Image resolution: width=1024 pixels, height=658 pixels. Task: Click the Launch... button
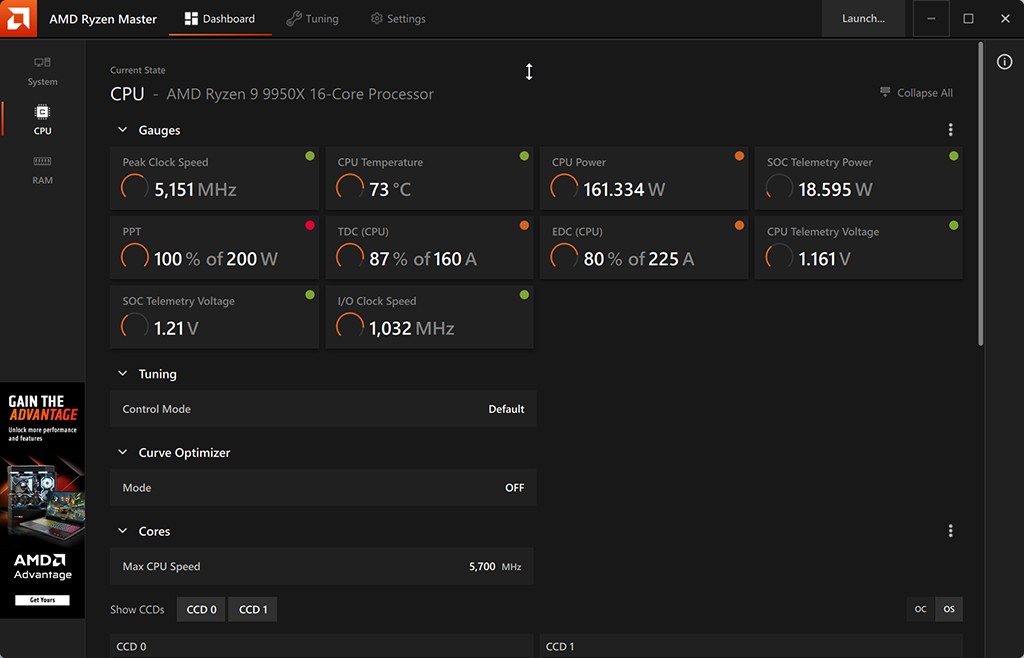[x=863, y=18]
